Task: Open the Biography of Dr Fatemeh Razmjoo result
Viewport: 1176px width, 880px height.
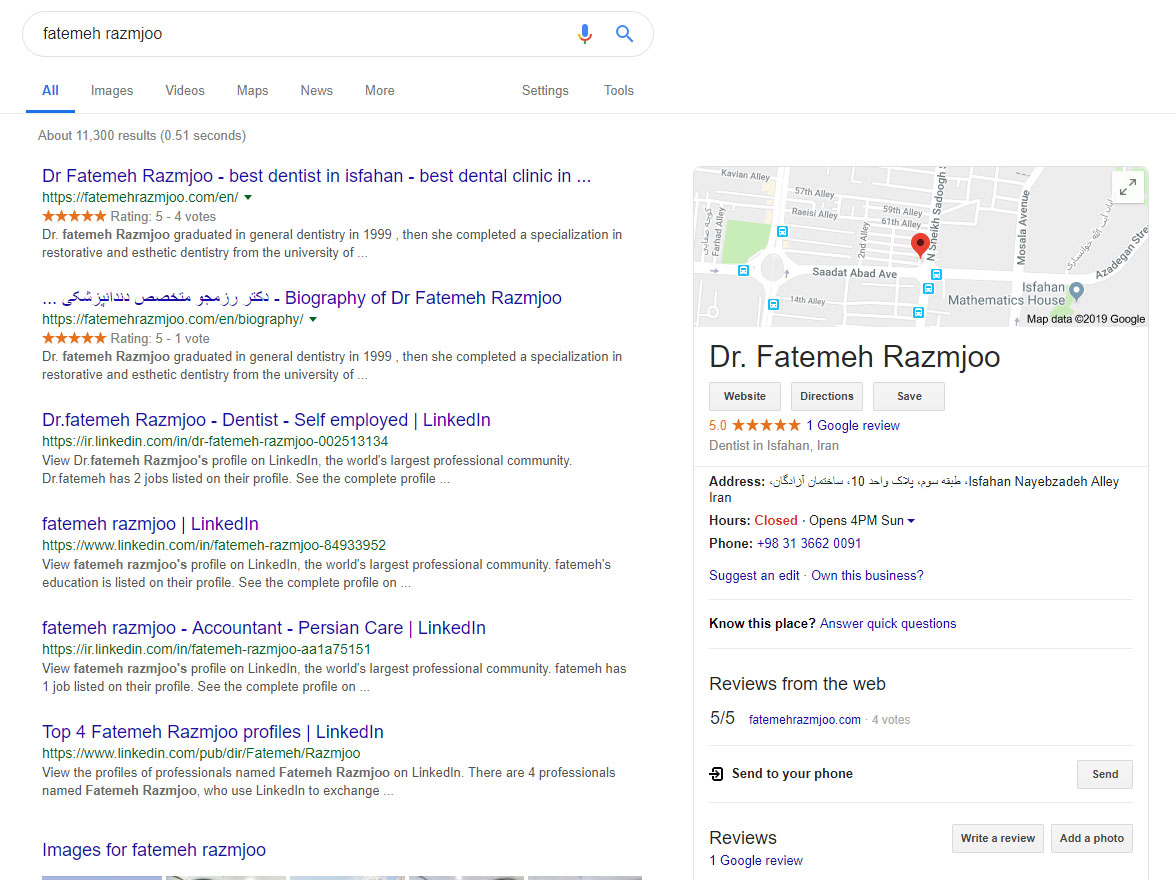Action: click(x=302, y=298)
